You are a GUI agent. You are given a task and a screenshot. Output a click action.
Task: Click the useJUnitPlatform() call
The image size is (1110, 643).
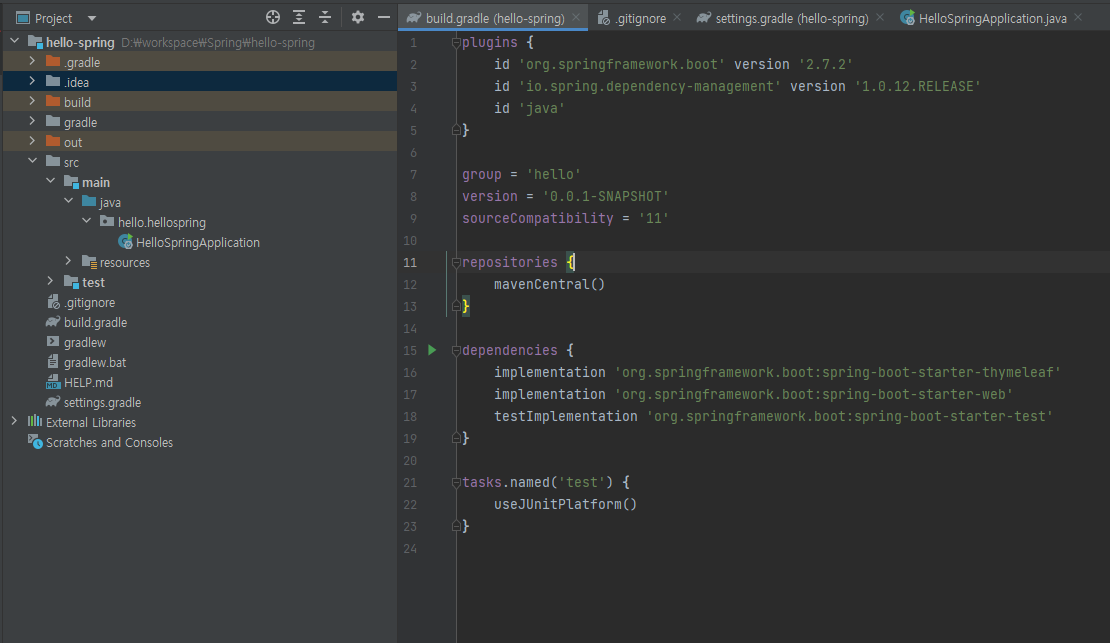point(566,504)
